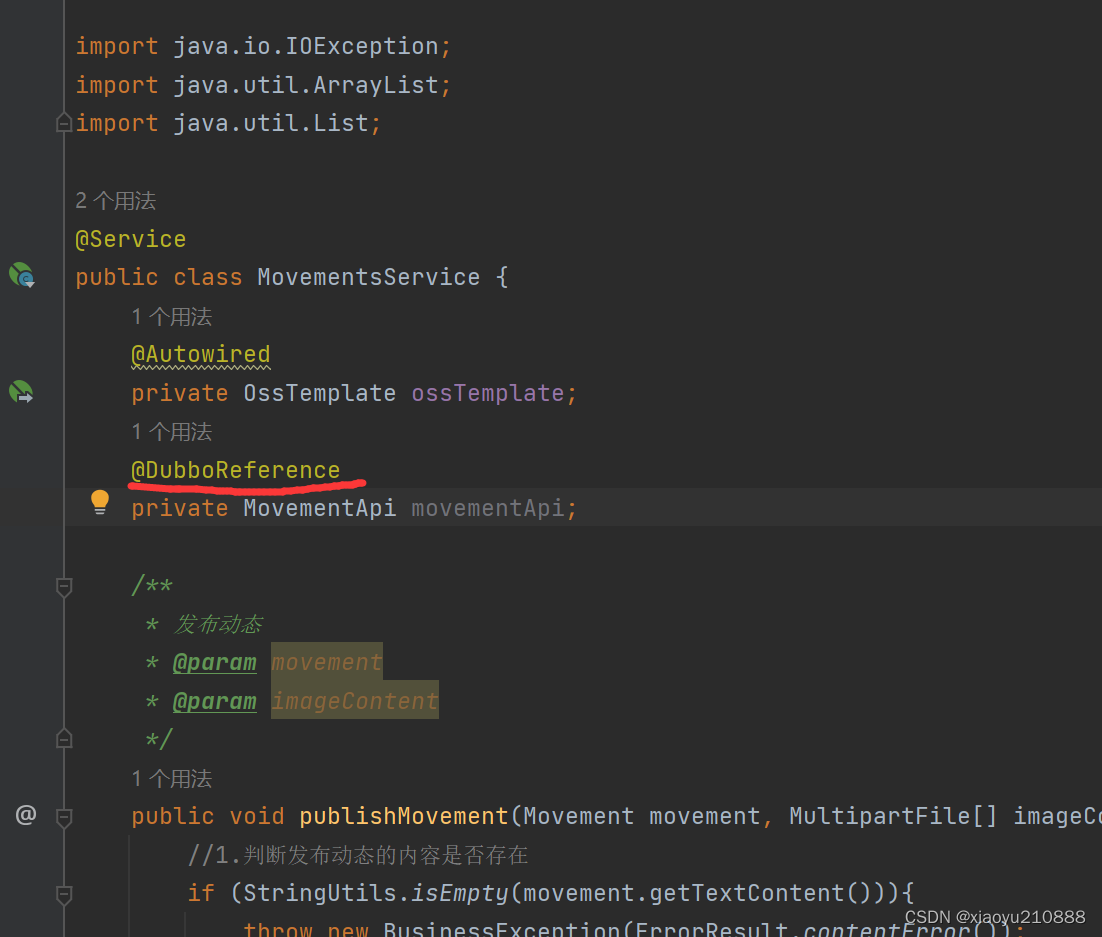The image size is (1102, 937).
Task: Click the movement parameter inlay in the Javadoc
Action: click(x=325, y=661)
